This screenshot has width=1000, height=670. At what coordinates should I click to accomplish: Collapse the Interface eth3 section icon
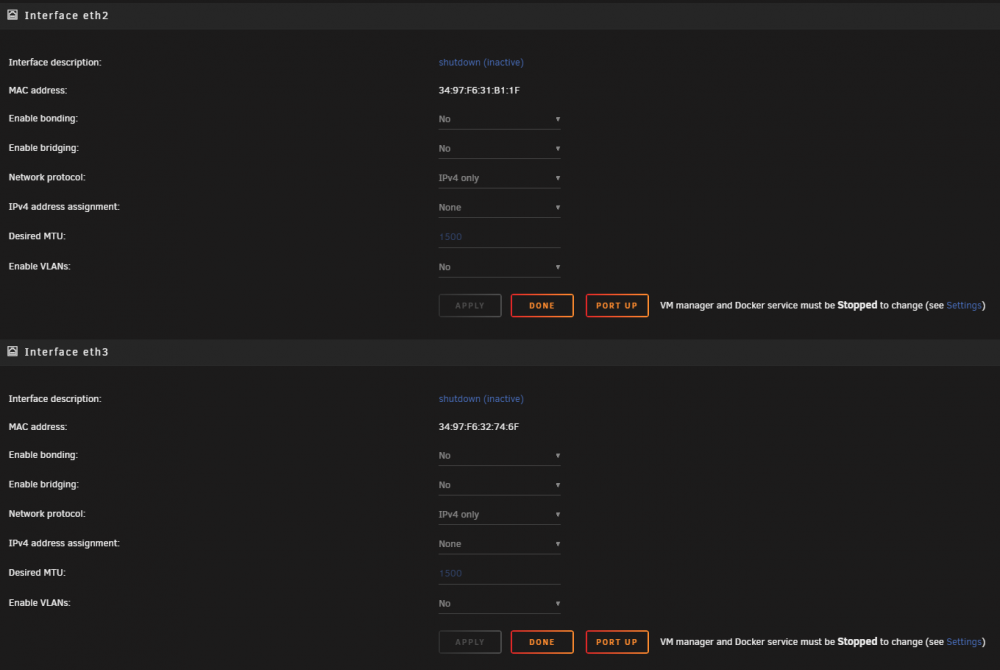tap(12, 351)
